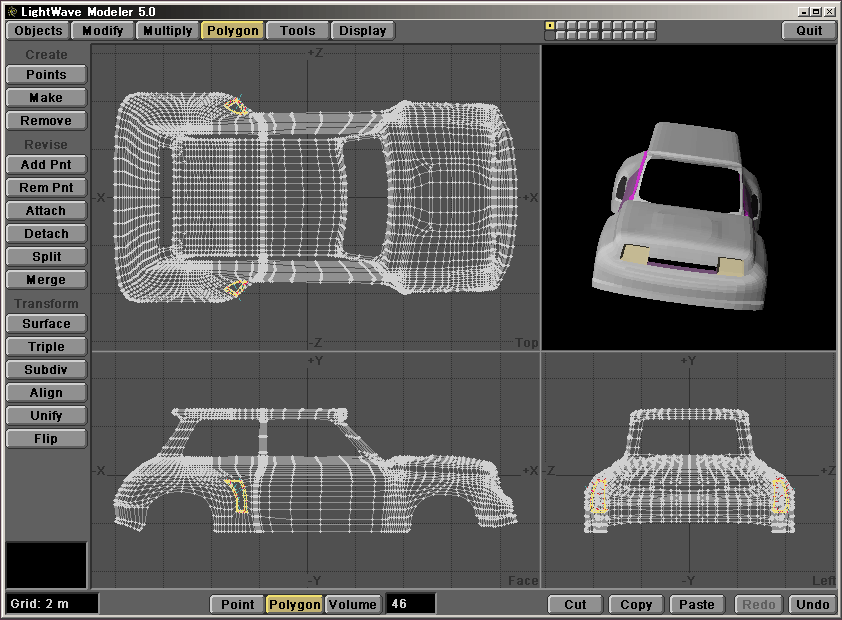Open the Multiply tab

[167, 30]
